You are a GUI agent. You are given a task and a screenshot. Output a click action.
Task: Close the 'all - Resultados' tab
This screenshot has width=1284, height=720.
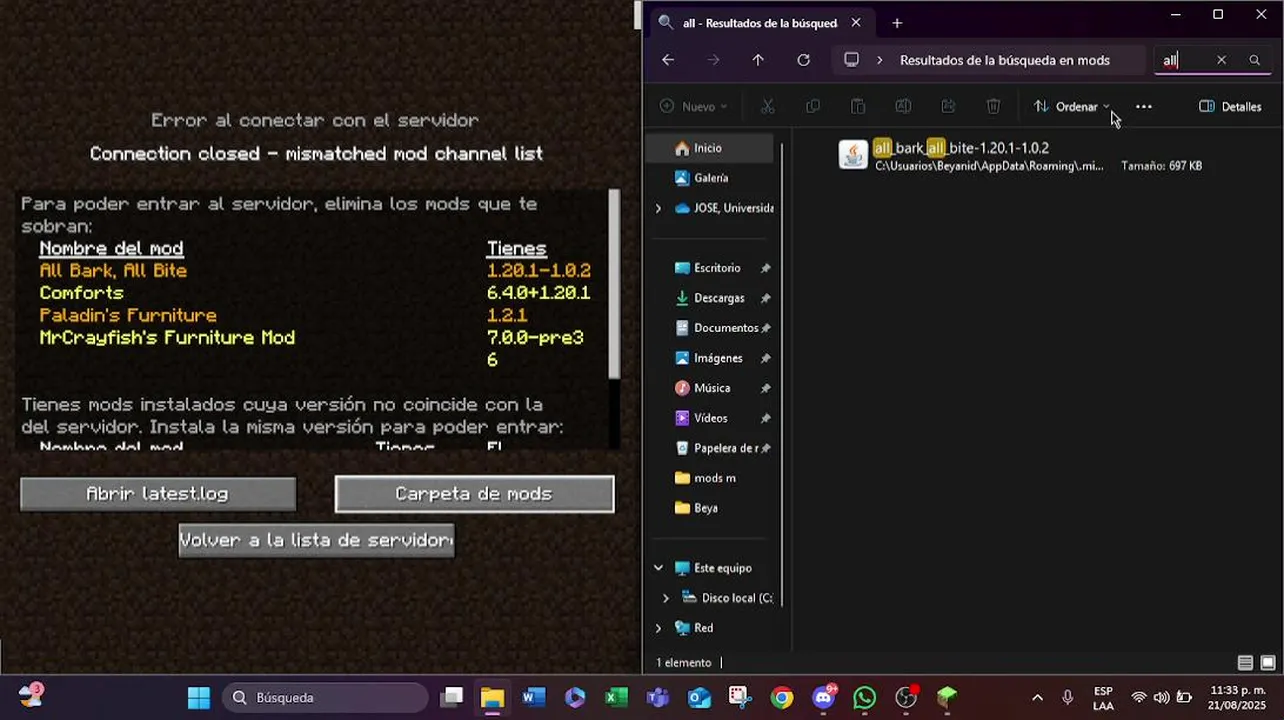(x=856, y=23)
